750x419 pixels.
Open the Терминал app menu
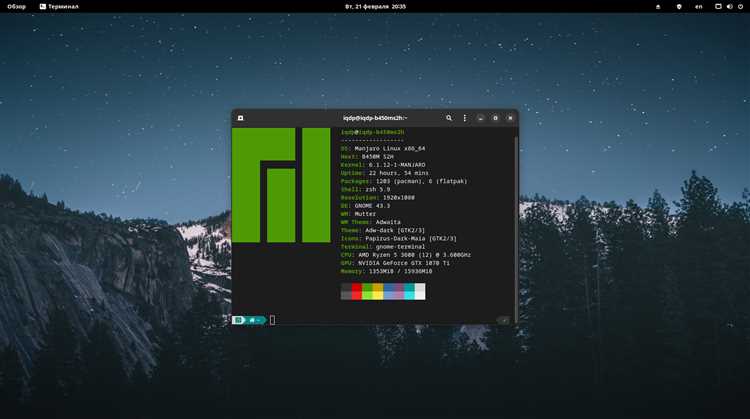59,7
